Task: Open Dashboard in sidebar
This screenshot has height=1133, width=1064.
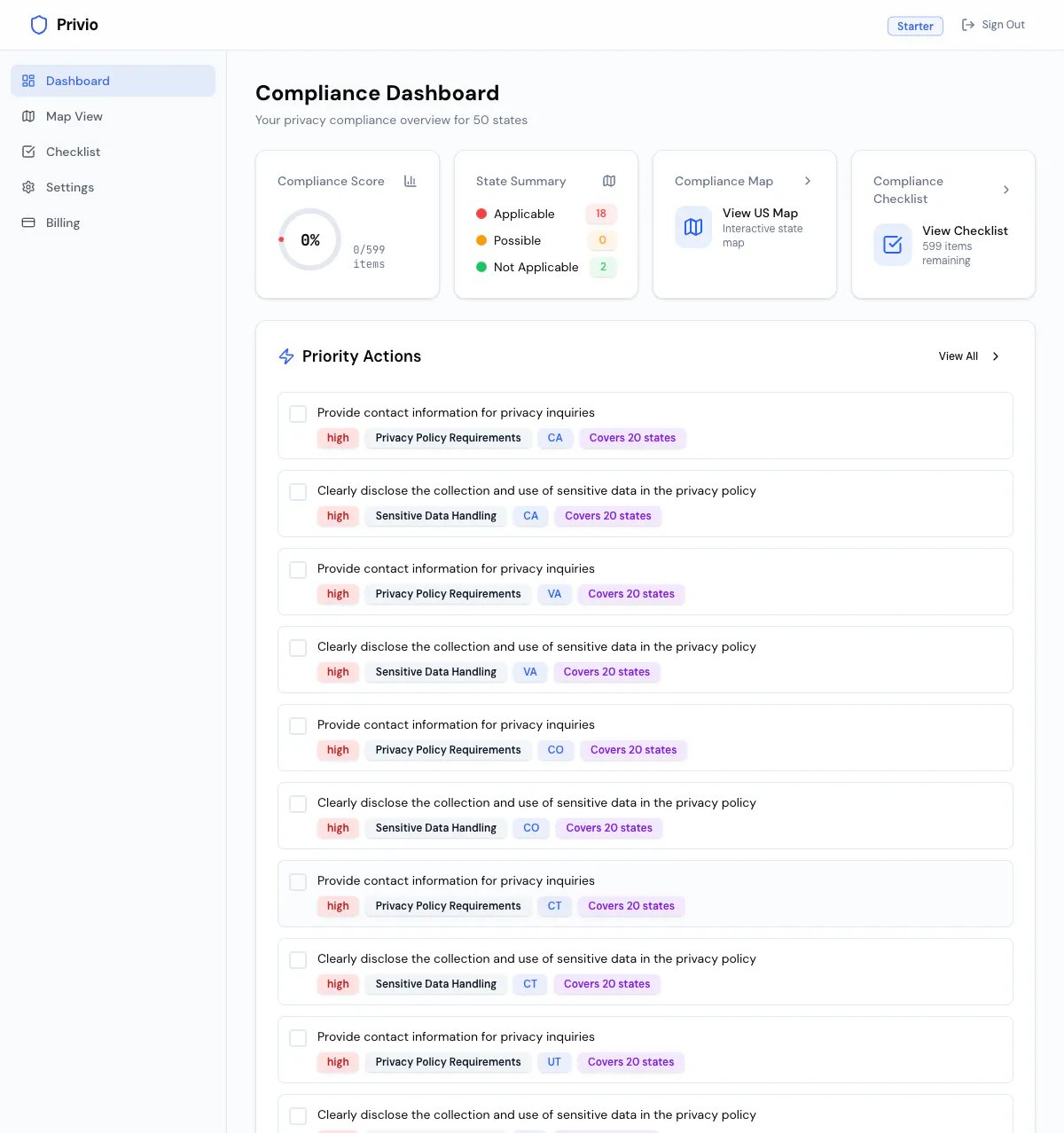Action: point(113,81)
